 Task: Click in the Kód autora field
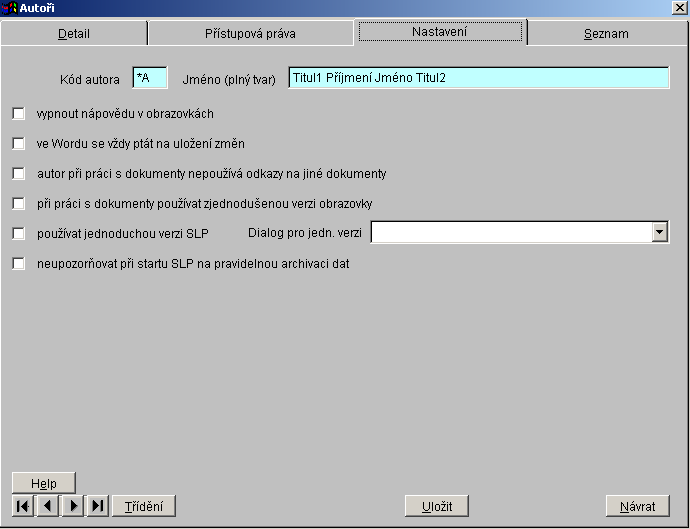click(x=149, y=78)
